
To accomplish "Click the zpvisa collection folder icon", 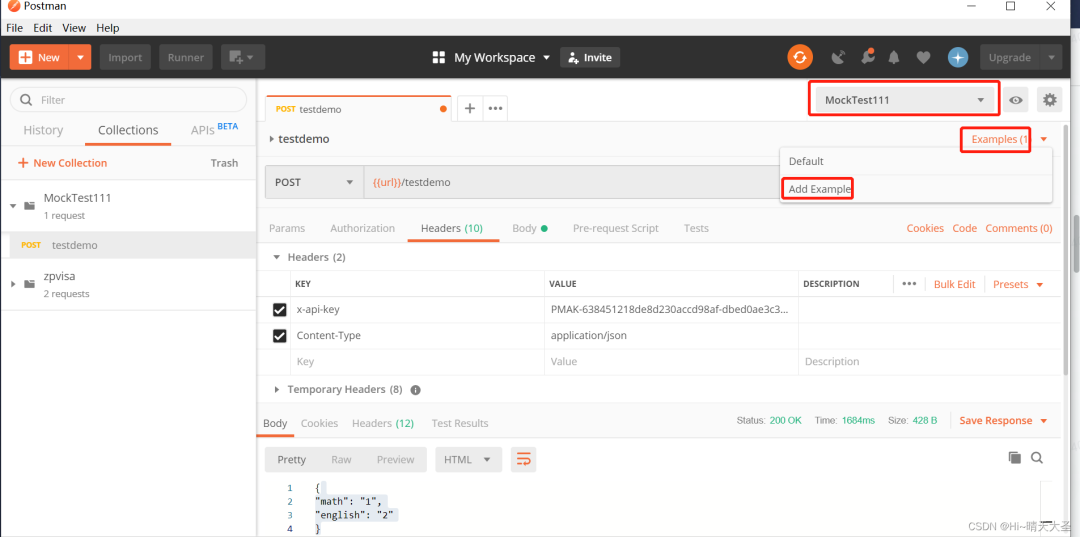I will [29, 284].
